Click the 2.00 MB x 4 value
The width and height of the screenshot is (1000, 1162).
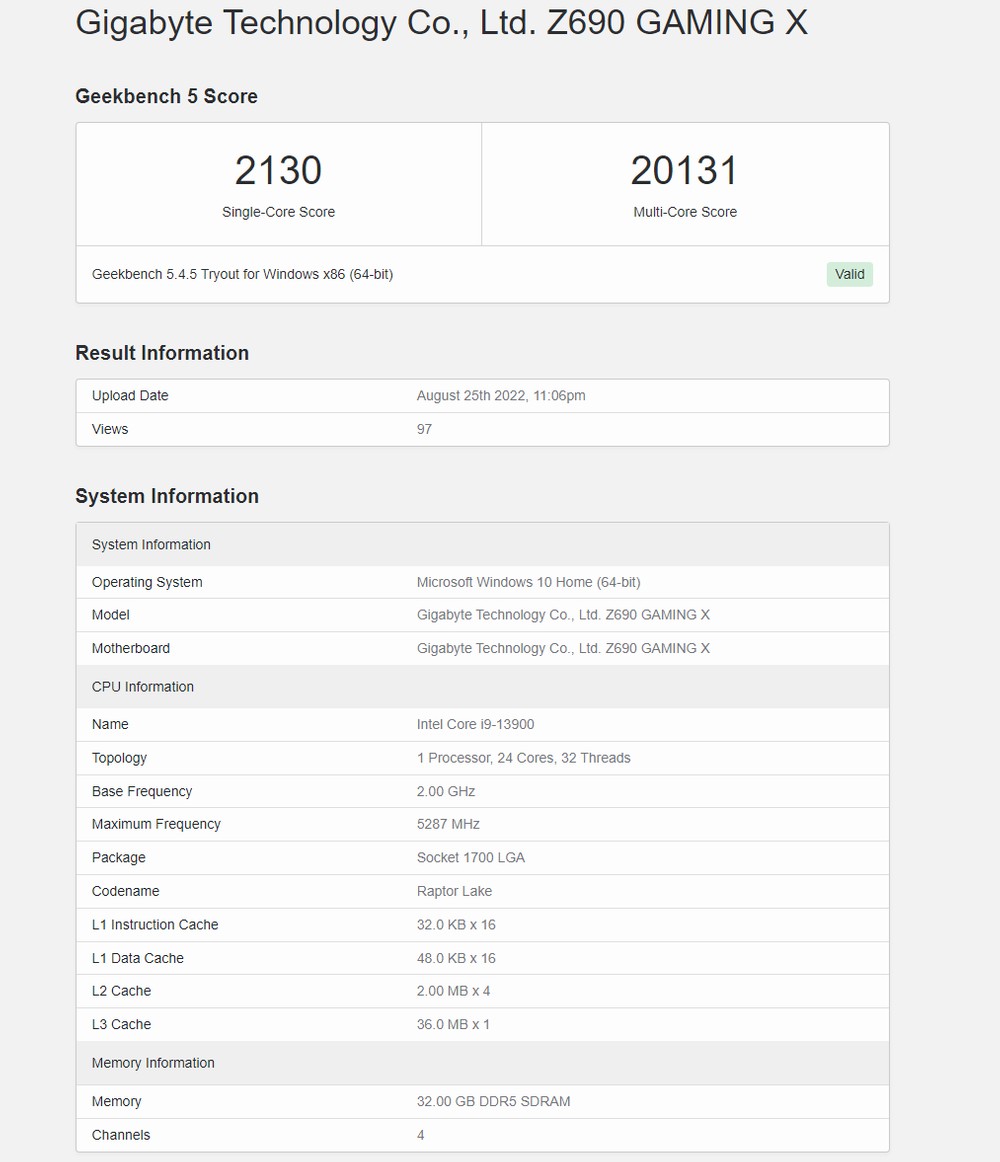[453, 991]
